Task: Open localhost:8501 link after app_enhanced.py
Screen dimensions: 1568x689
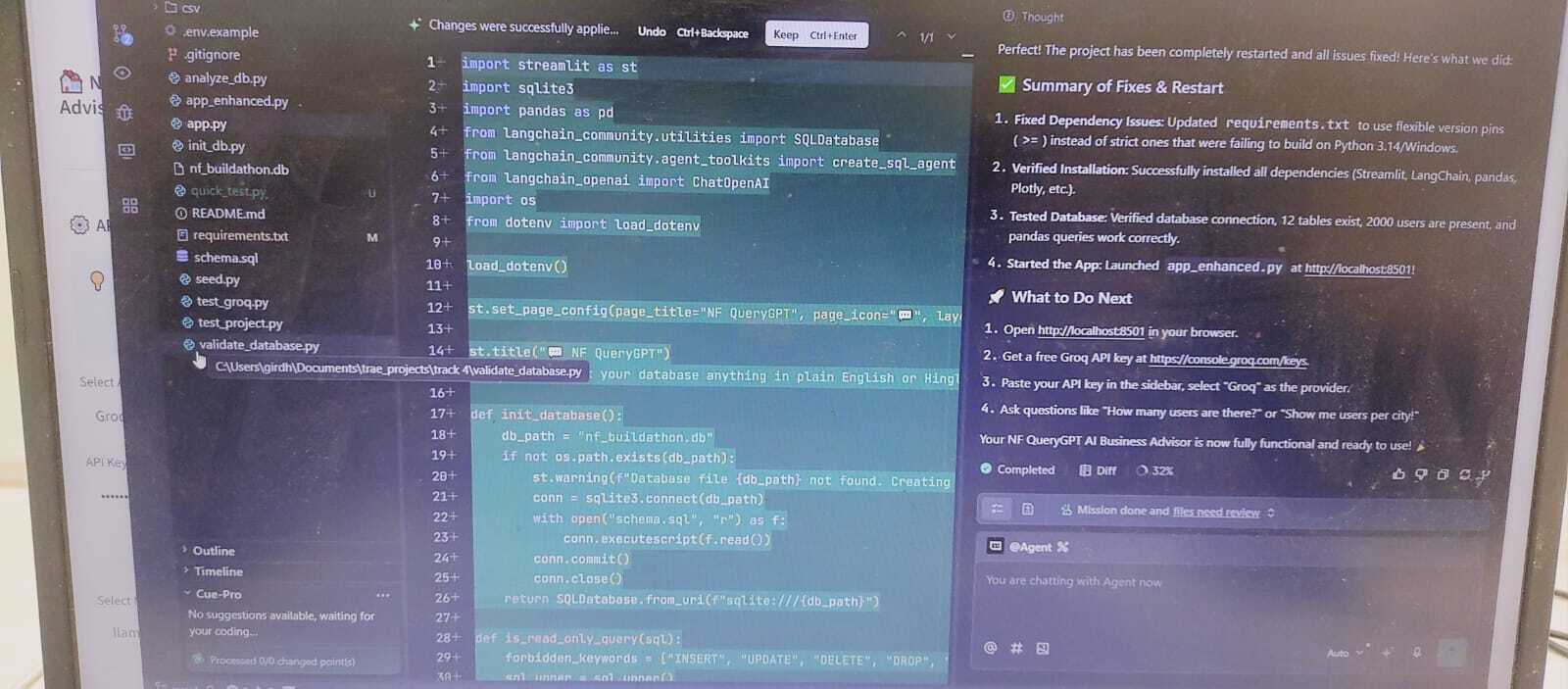Action: coord(1359,269)
